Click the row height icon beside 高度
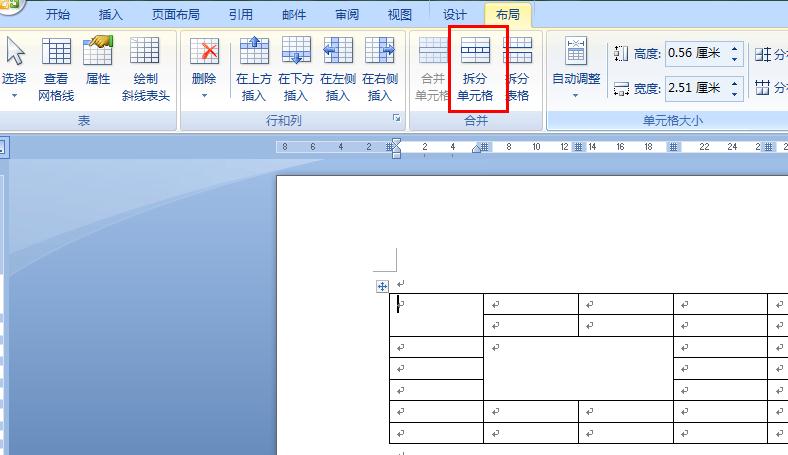Image resolution: width=788 pixels, height=455 pixels. [x=621, y=53]
